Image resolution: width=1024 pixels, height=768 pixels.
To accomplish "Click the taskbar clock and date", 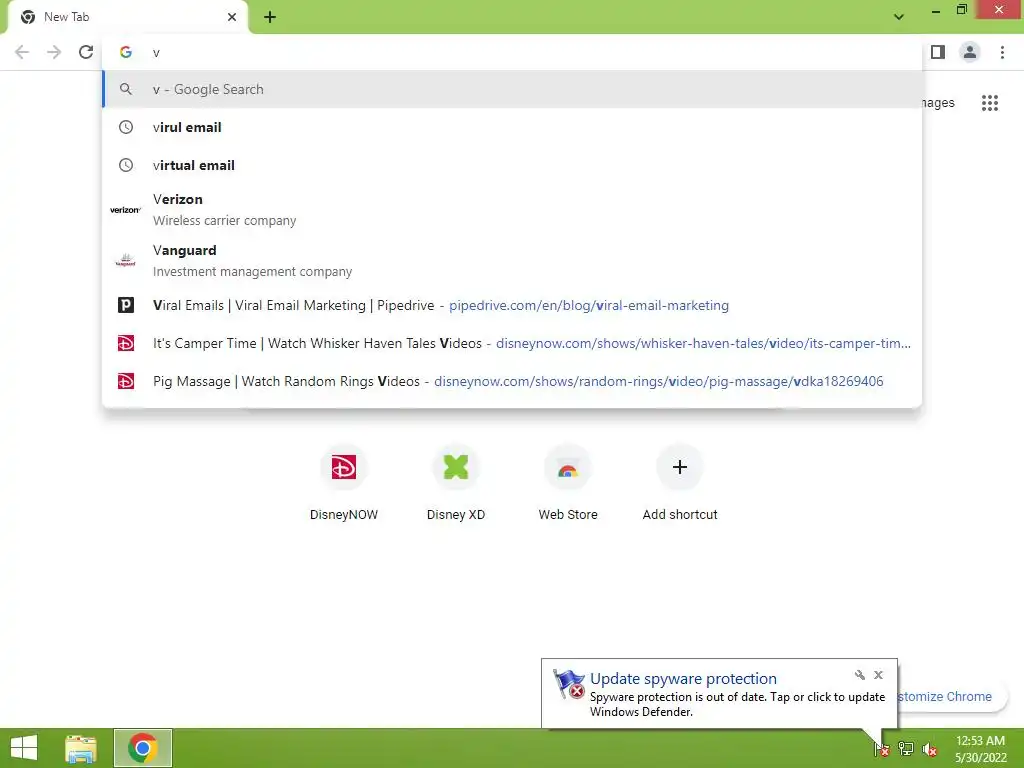I will (x=980, y=748).
